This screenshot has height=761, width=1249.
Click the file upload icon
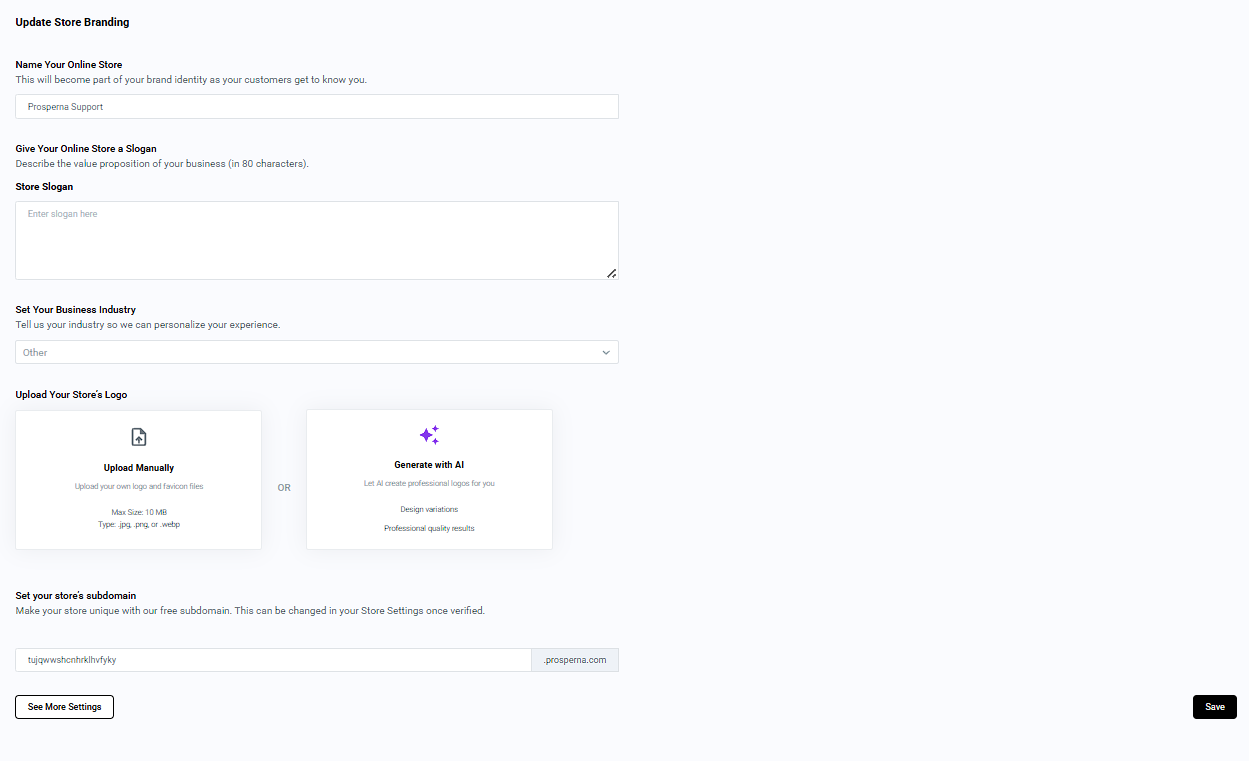(139, 437)
